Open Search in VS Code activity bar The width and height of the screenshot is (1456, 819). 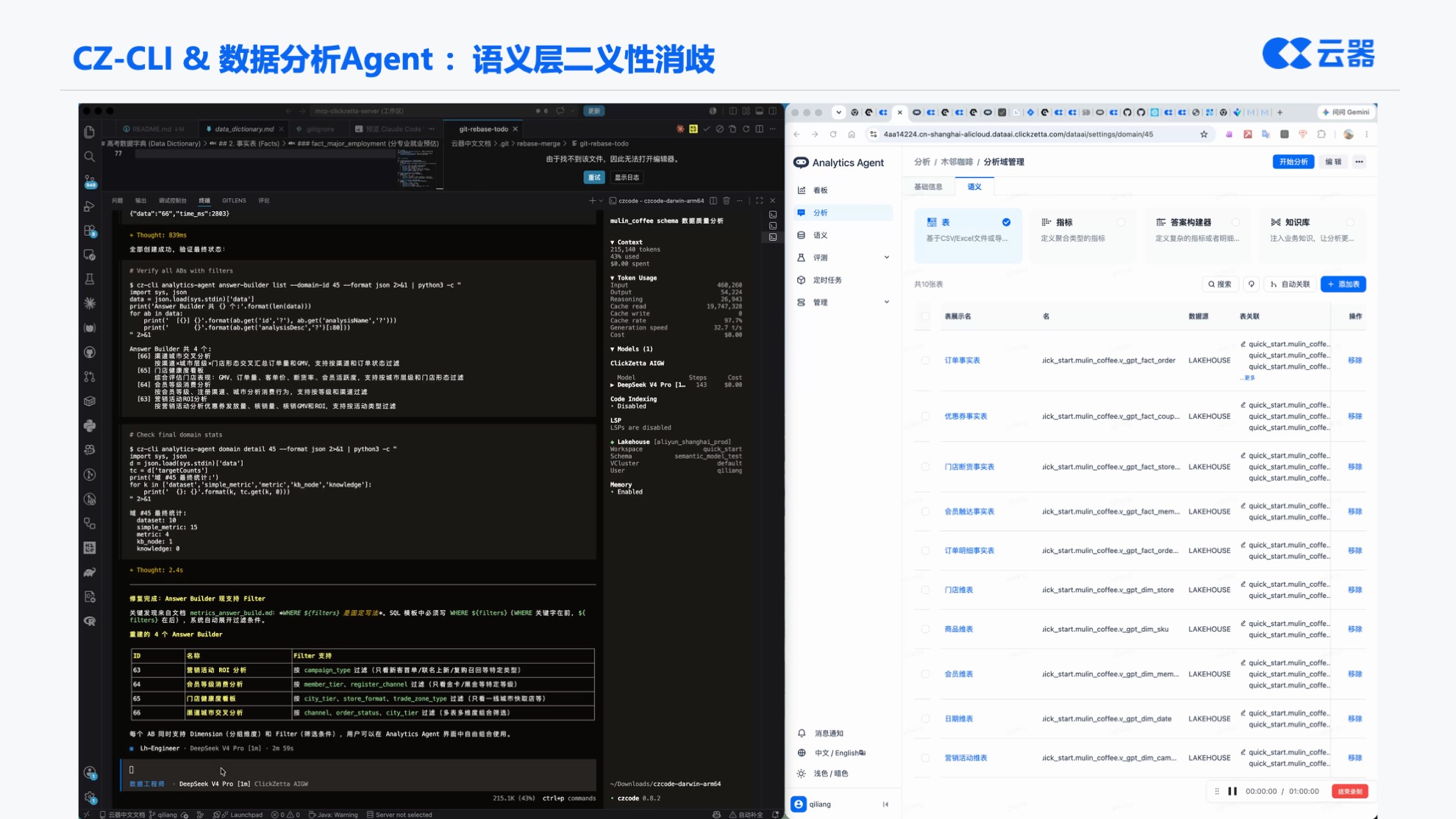point(90,156)
